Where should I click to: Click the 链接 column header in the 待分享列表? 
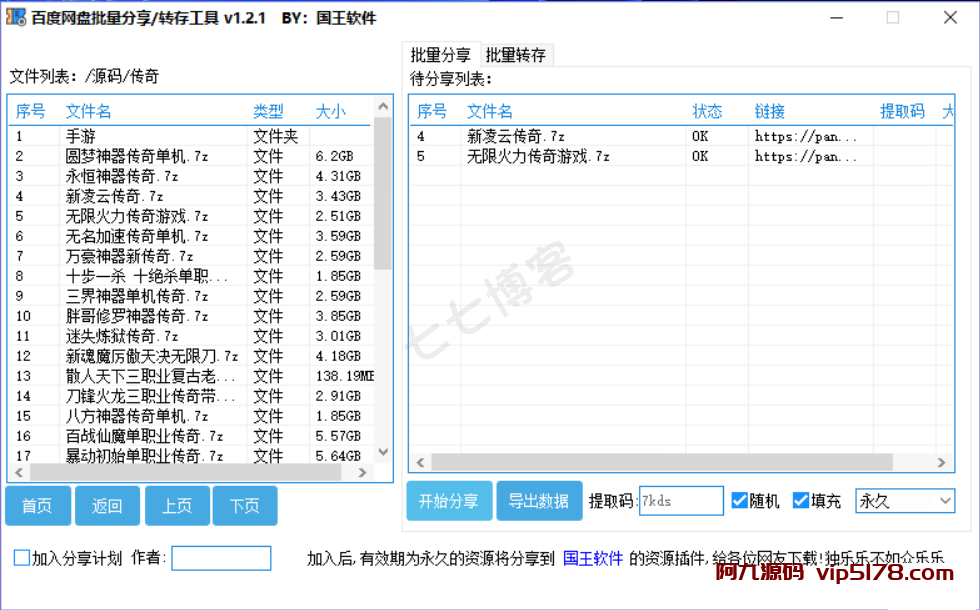coord(769,111)
